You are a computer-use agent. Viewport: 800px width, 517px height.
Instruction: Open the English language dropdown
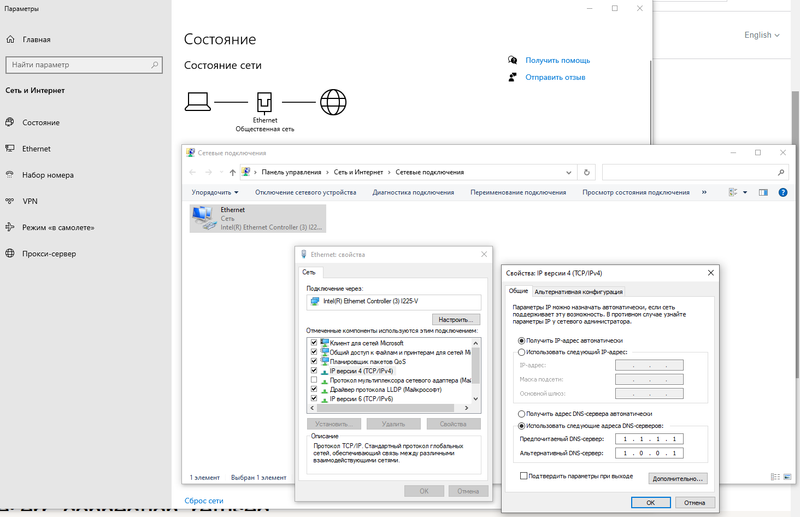point(762,35)
